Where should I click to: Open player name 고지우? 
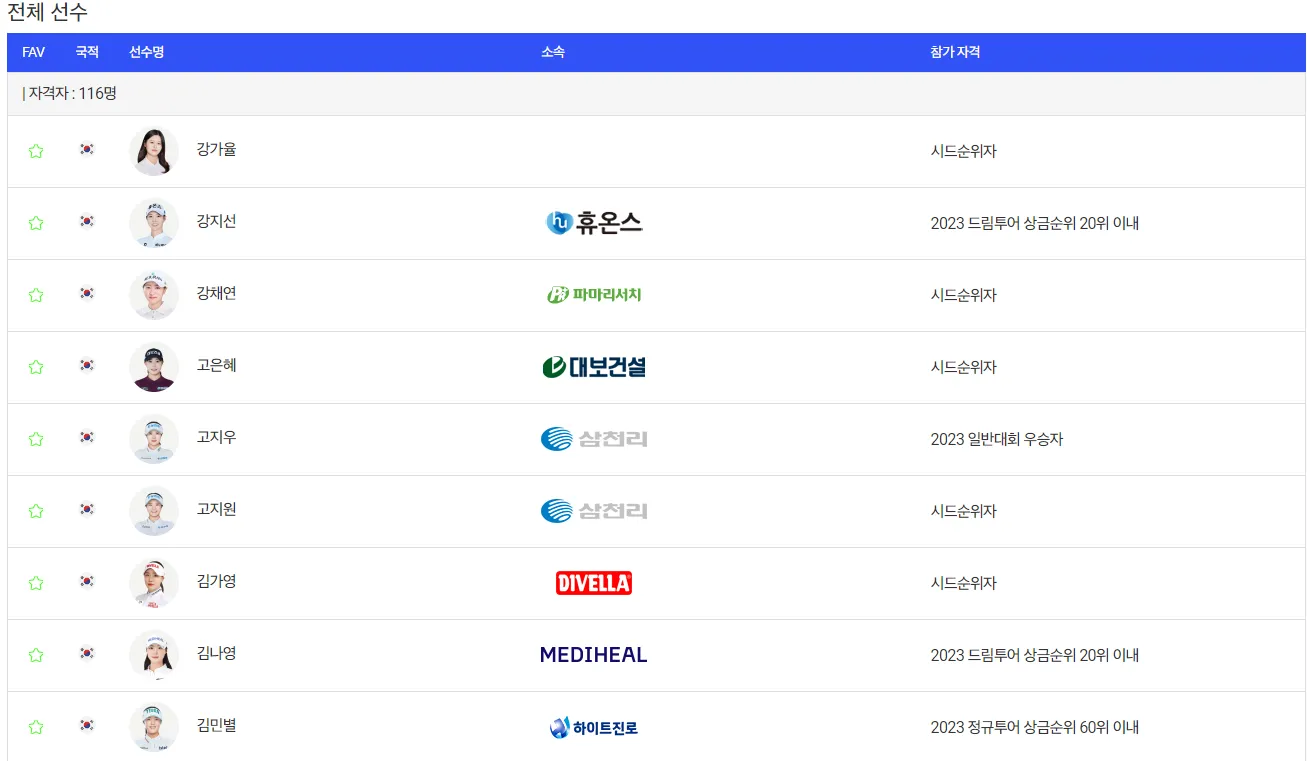click(x=217, y=438)
